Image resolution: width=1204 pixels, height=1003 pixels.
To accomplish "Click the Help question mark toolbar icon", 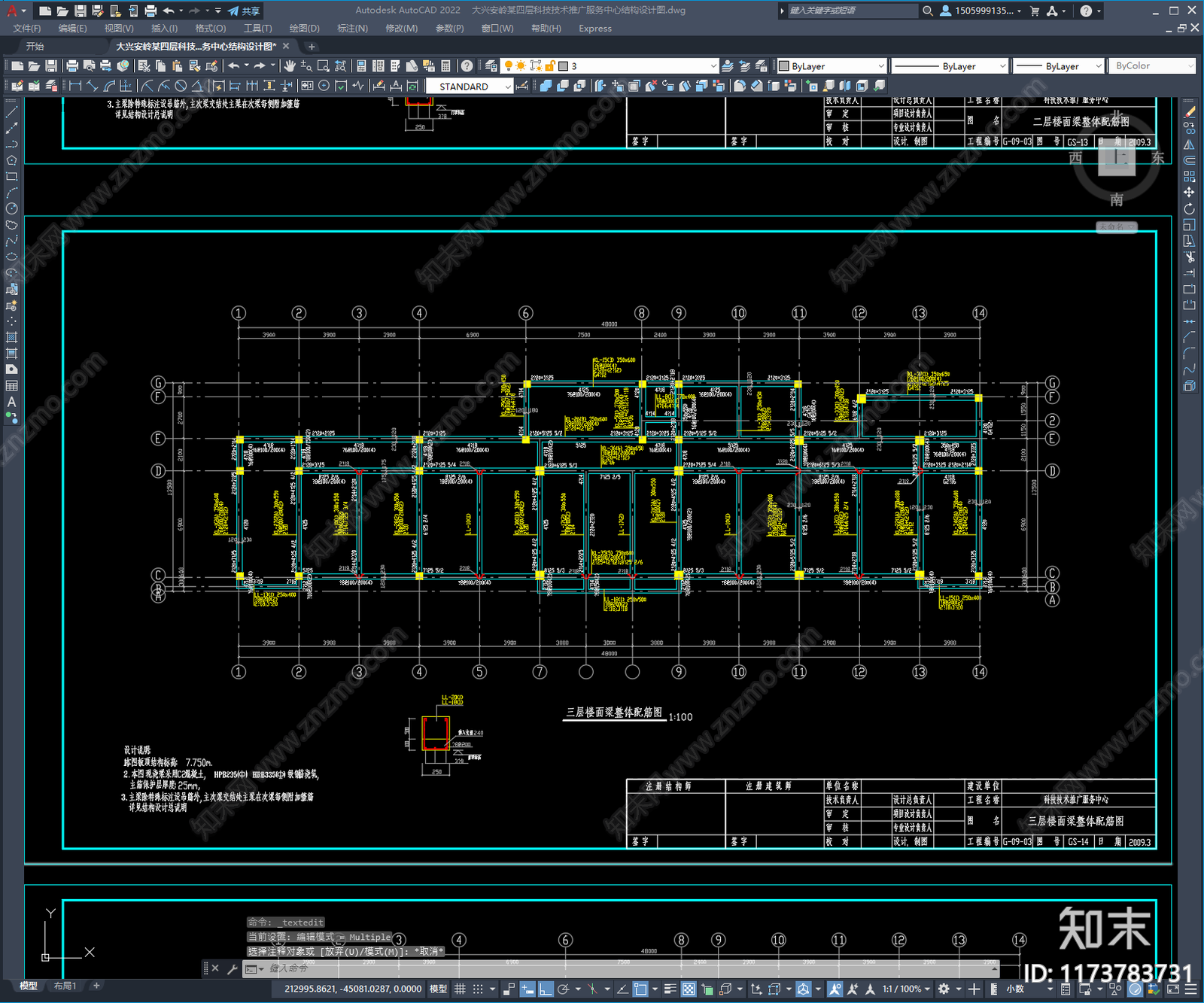I will pyautogui.click(x=467, y=66).
